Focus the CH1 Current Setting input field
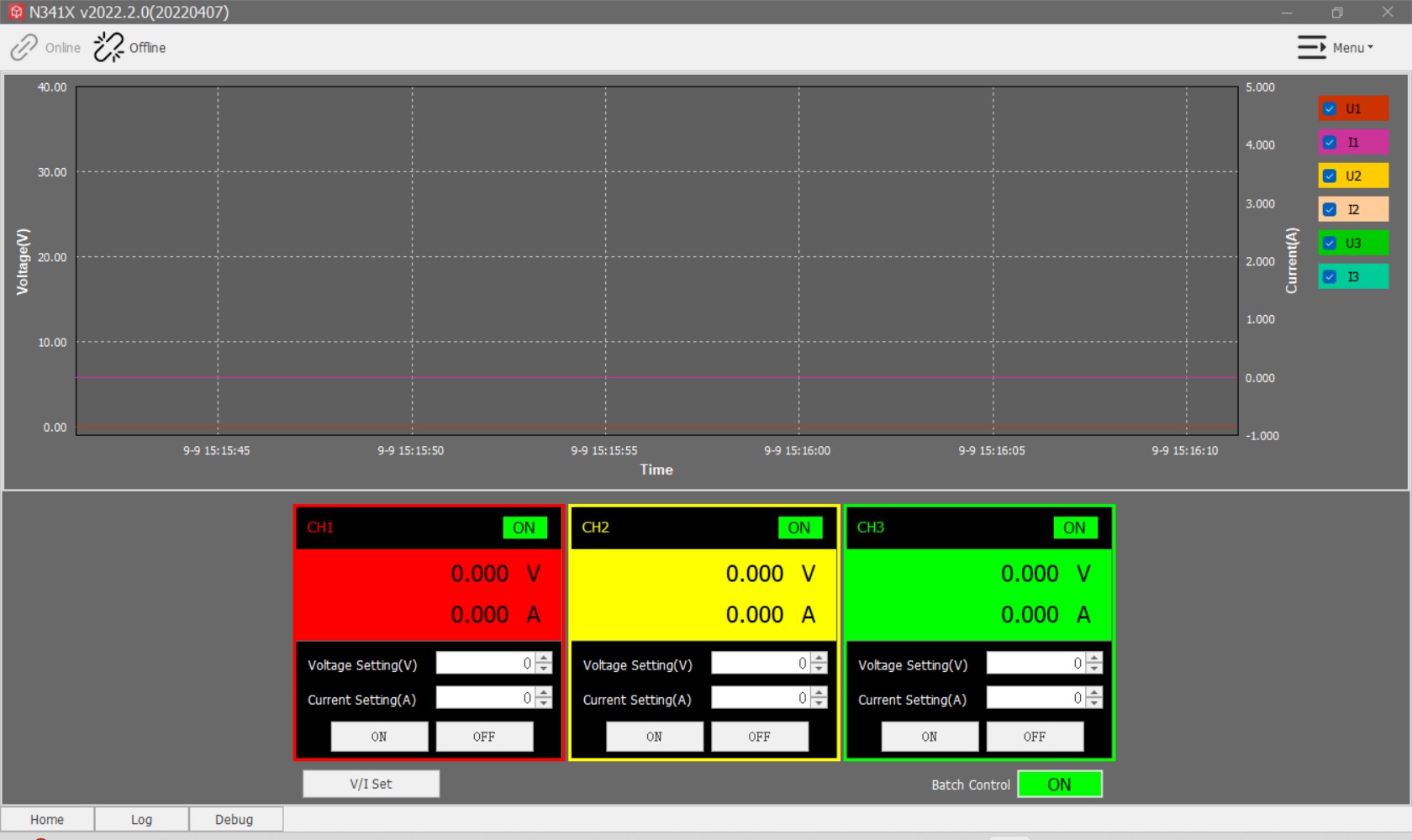The width and height of the screenshot is (1412, 840). point(486,698)
